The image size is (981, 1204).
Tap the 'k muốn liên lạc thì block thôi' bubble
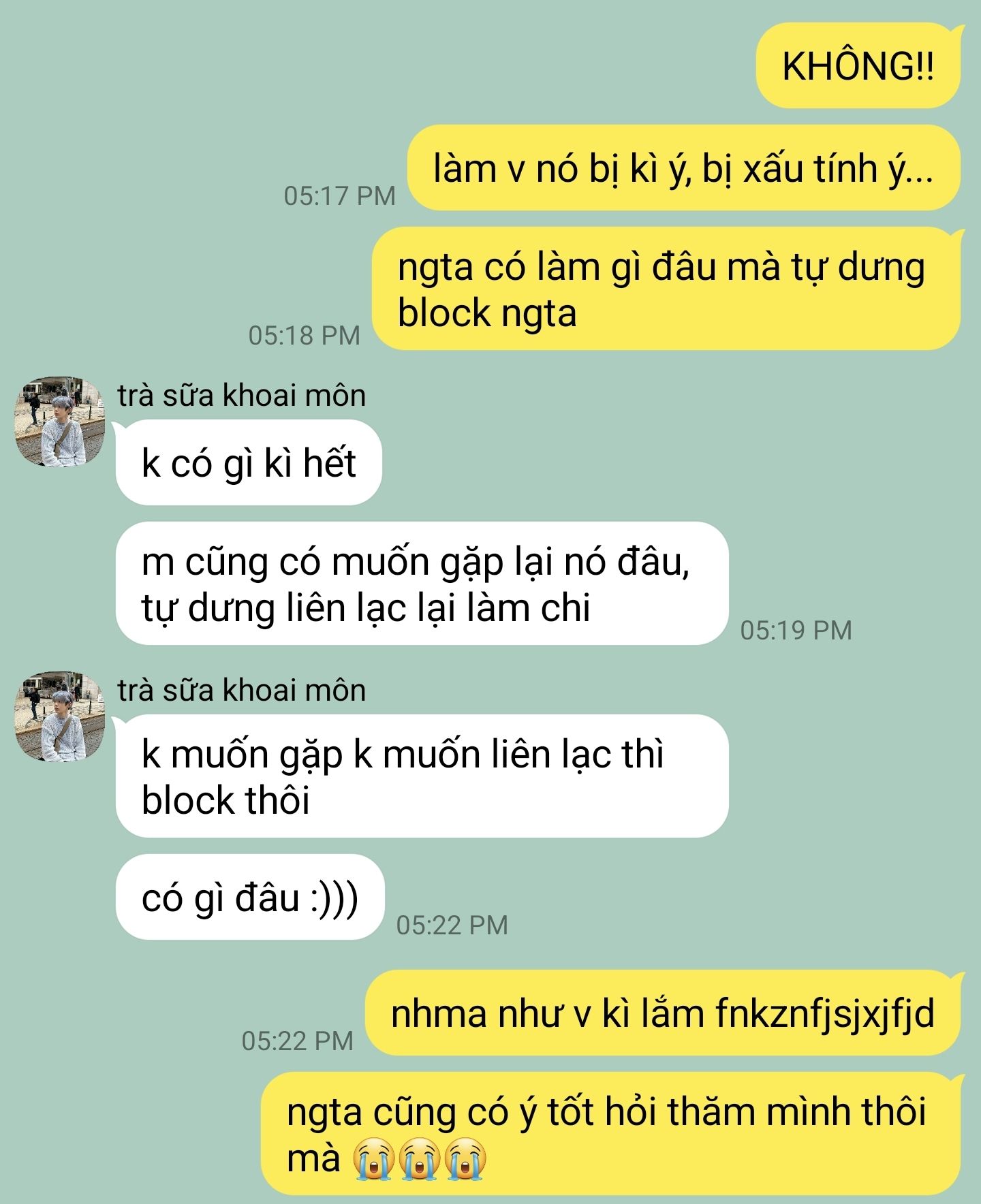[x=422, y=776]
